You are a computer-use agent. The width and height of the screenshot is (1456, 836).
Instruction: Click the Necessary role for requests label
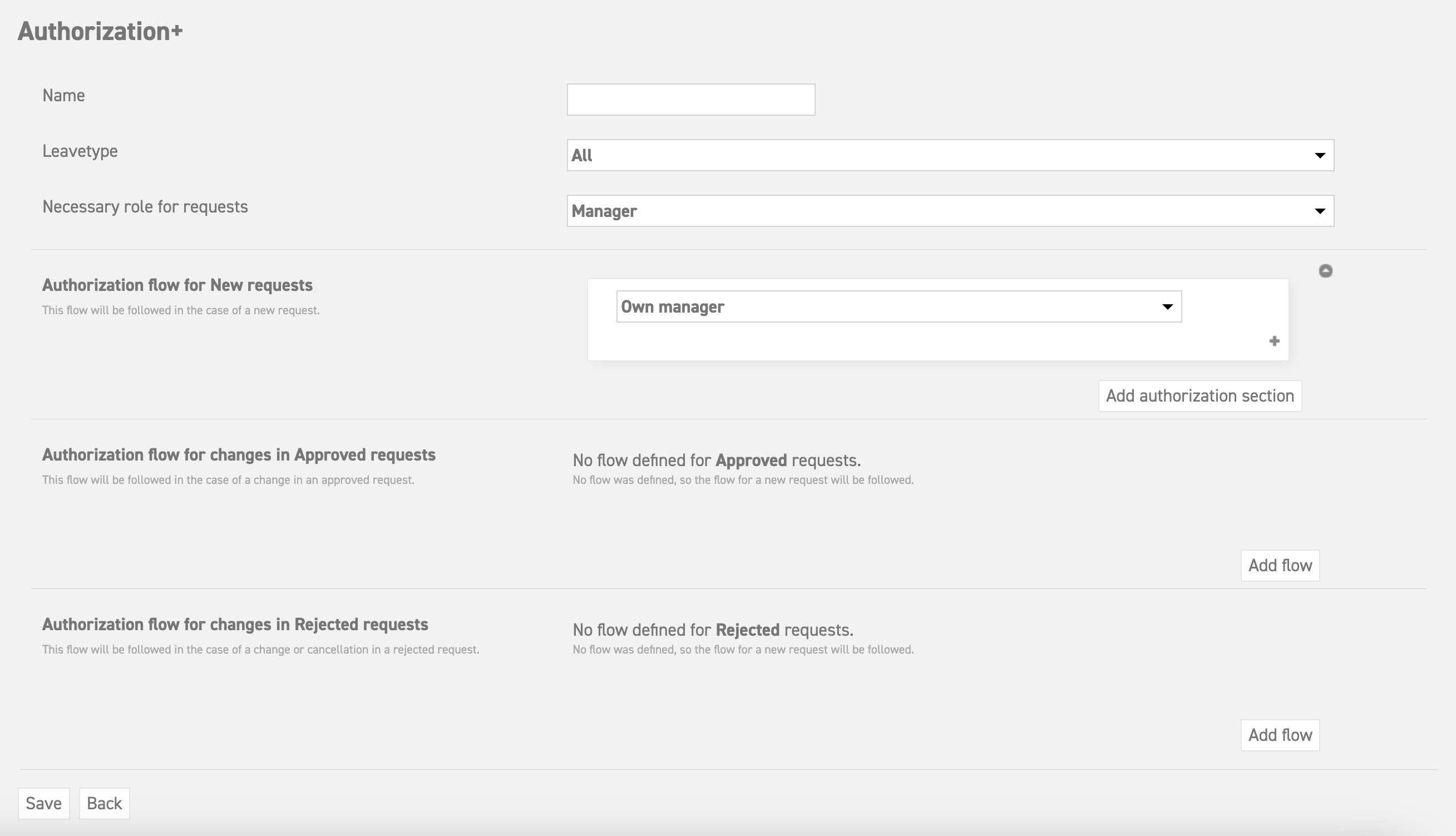pos(145,207)
